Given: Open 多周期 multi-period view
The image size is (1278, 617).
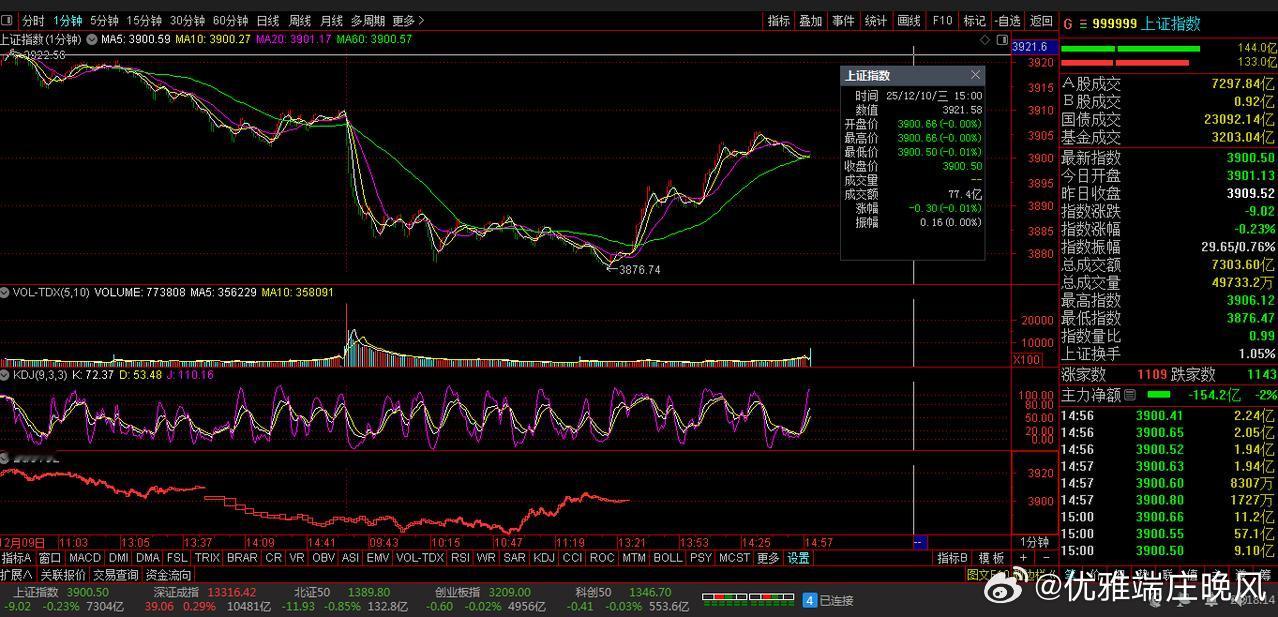Looking at the screenshot, I should (368, 20).
